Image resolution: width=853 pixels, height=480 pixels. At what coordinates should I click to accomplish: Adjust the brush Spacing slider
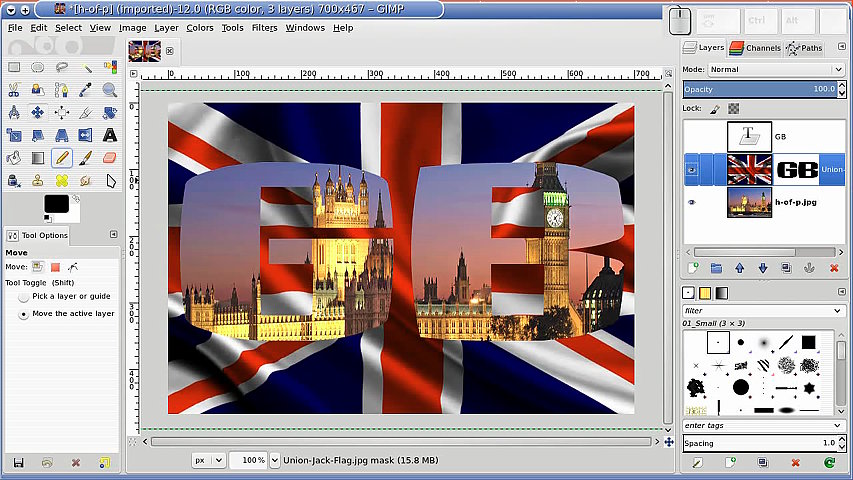point(759,443)
